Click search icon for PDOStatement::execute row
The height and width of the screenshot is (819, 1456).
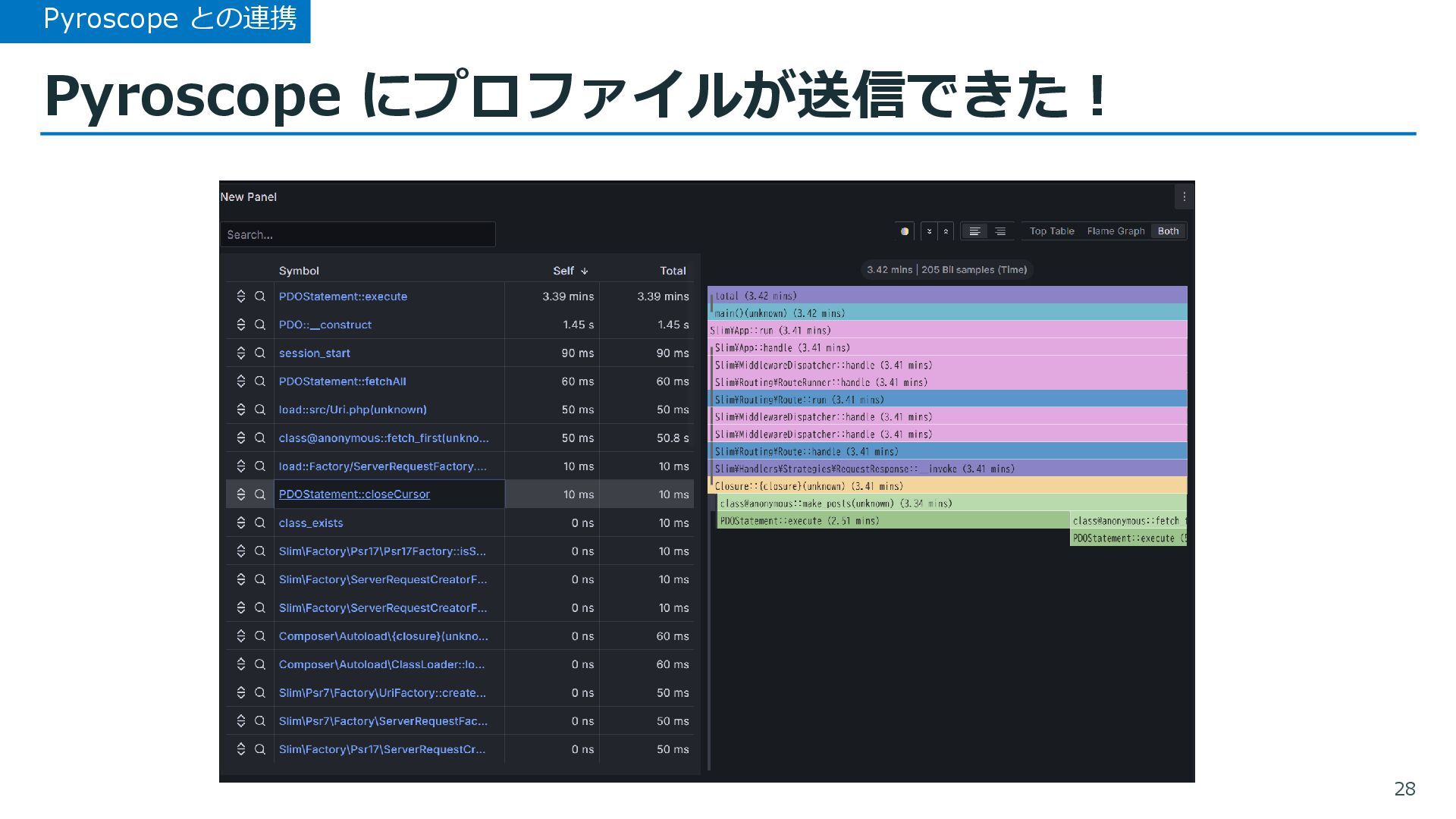[x=260, y=297]
